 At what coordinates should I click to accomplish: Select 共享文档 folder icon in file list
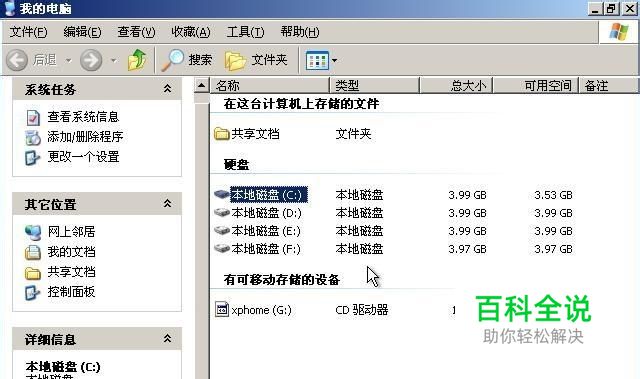[222, 134]
